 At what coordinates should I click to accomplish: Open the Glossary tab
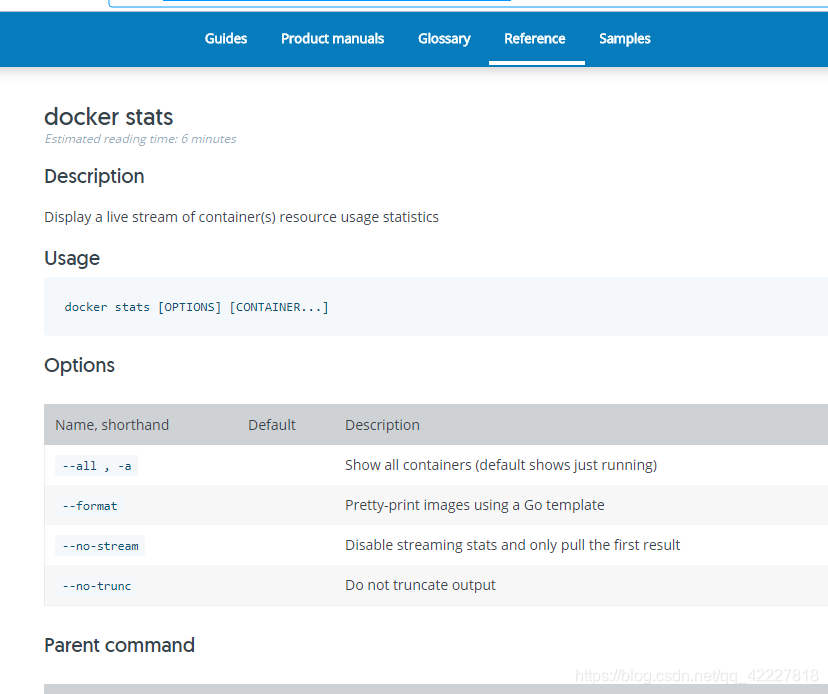point(444,39)
